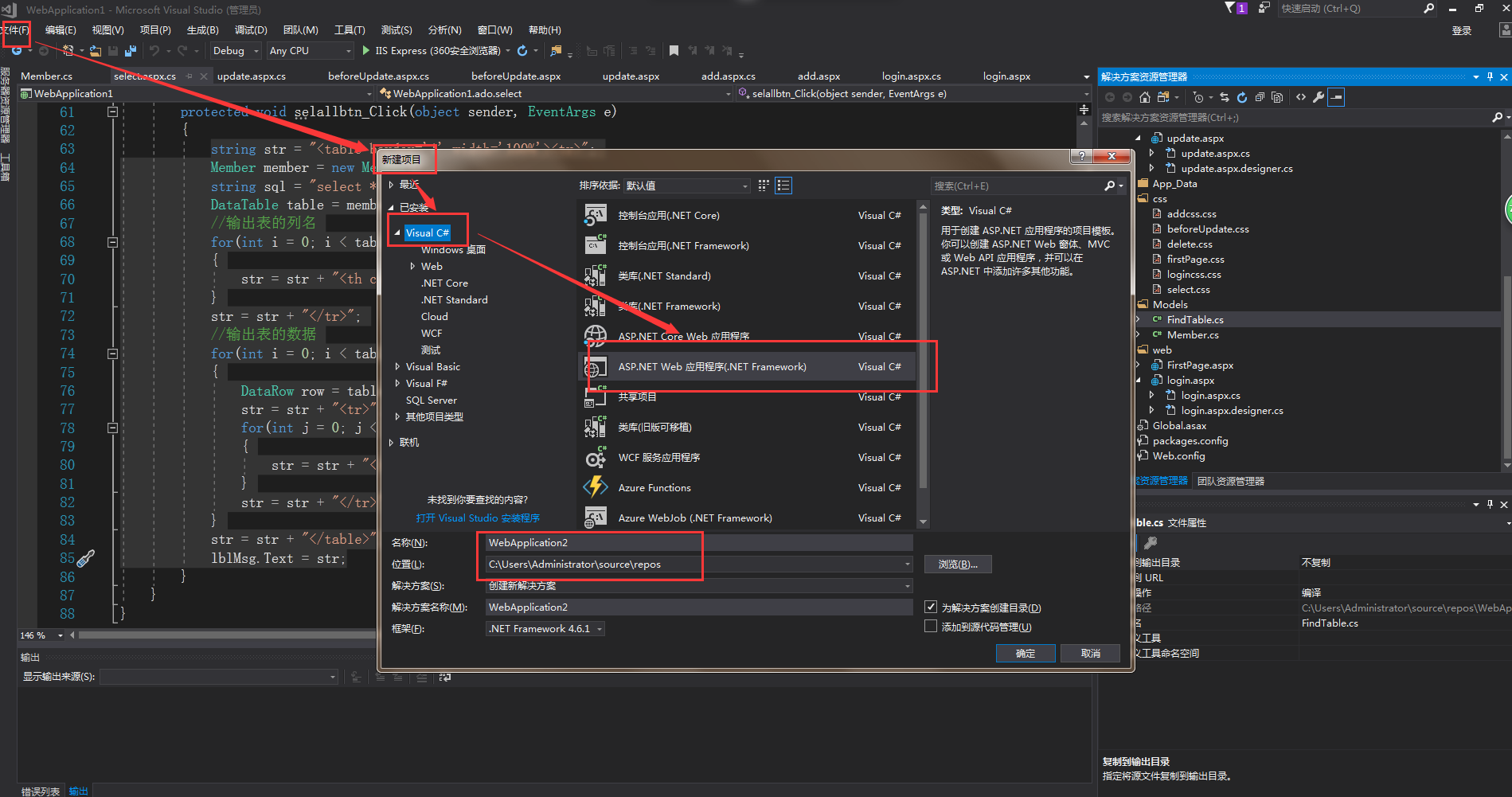Collapse the Visual C# tree node

pos(397,232)
